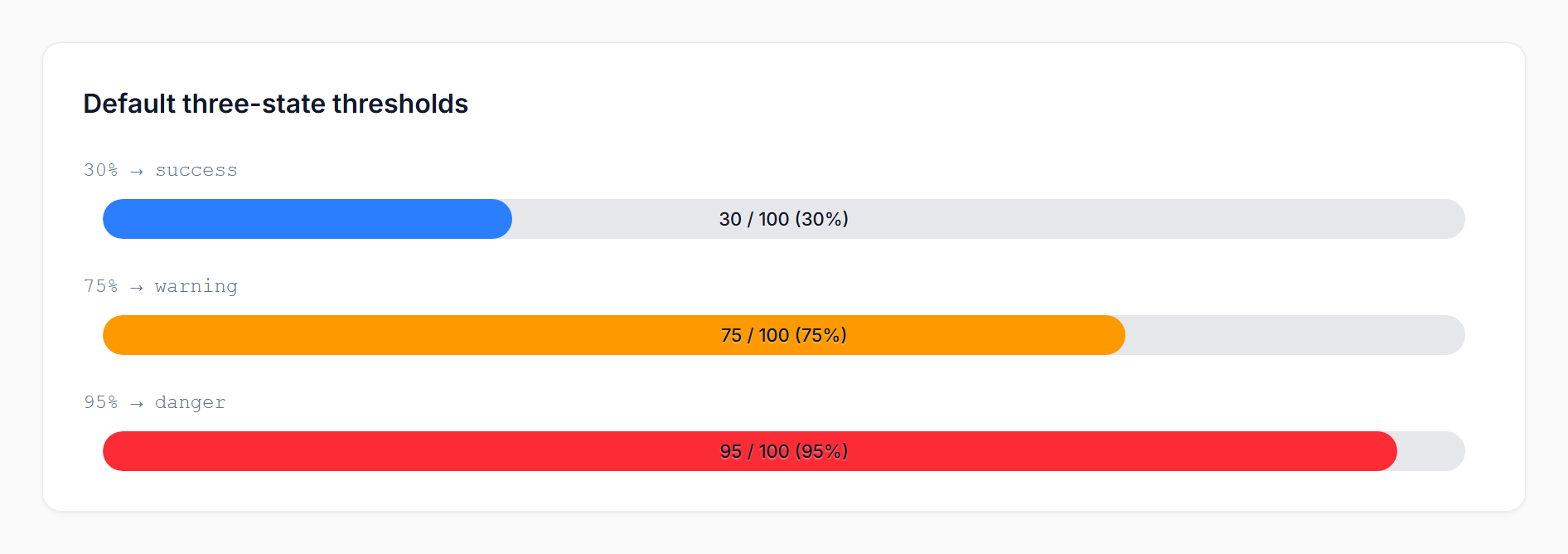Select the '30% → success' label

pos(159,169)
